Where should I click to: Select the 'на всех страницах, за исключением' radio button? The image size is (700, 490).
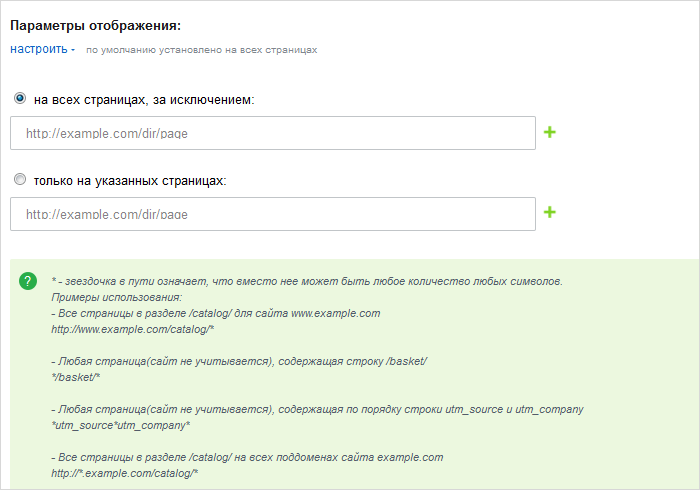point(20,98)
